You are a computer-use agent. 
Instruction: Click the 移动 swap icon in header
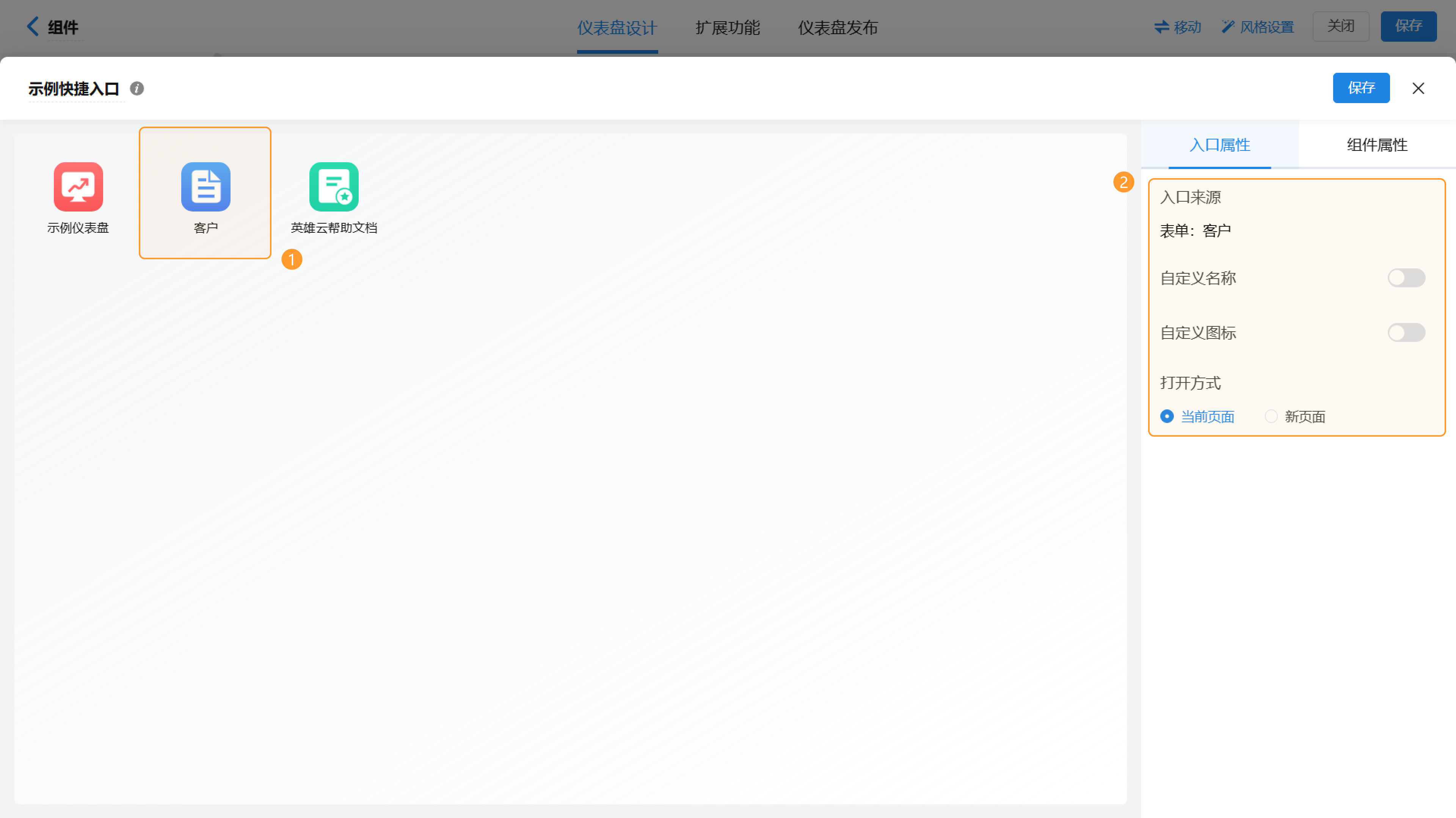(1161, 27)
